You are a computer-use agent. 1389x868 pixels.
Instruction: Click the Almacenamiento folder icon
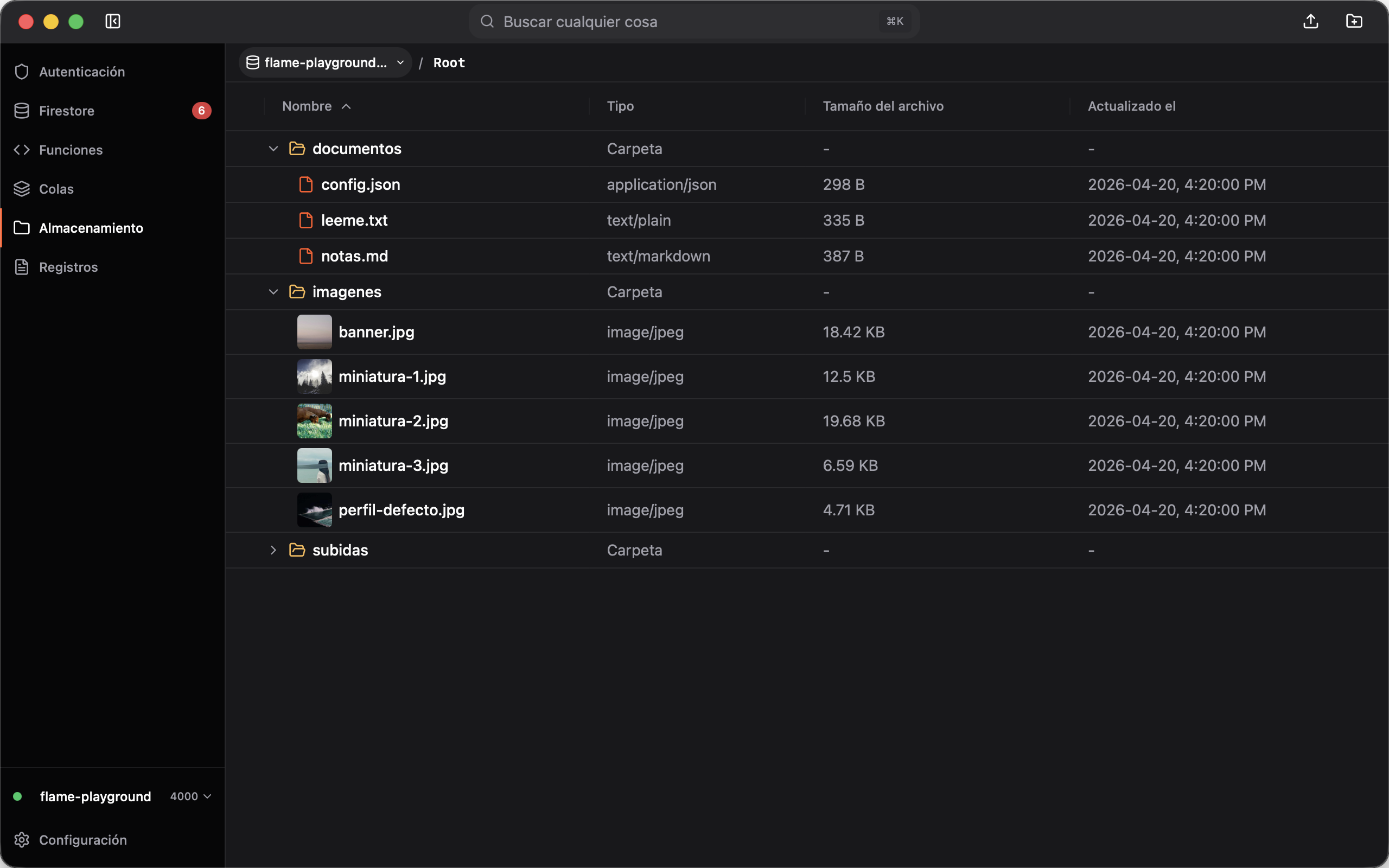(22, 228)
